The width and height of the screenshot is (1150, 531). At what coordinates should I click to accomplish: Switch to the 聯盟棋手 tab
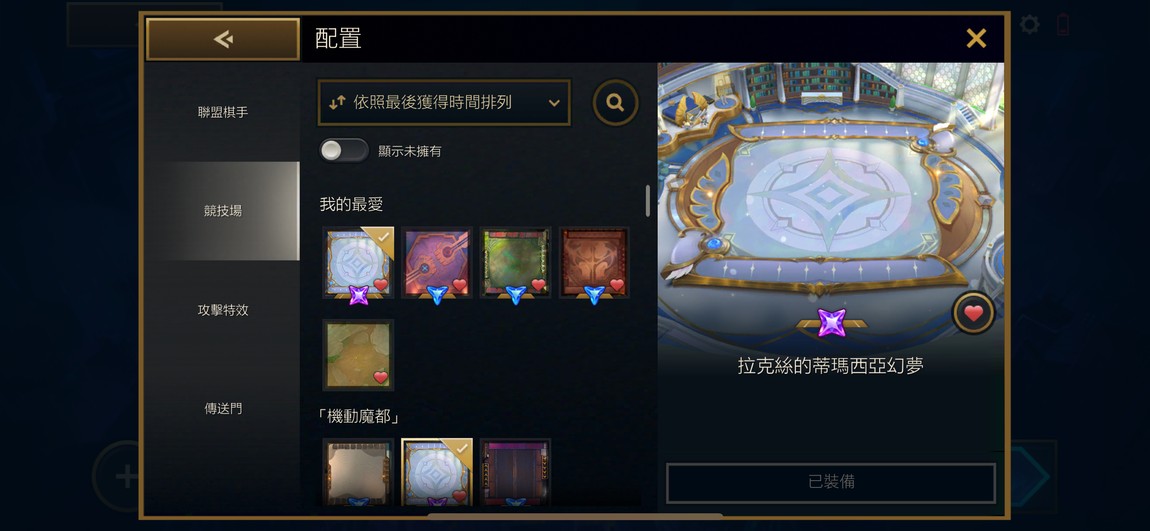point(223,112)
